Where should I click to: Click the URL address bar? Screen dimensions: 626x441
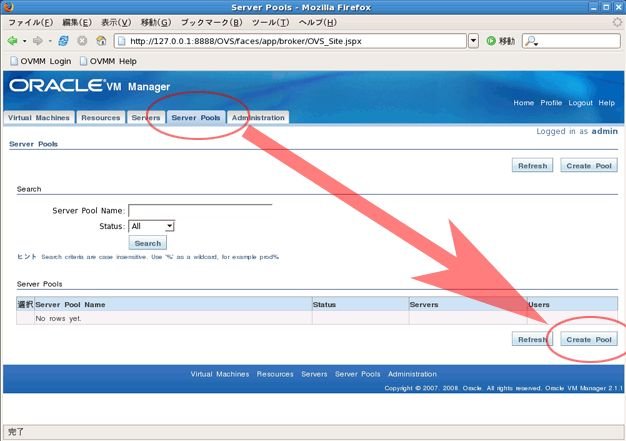pyautogui.click(x=290, y=41)
